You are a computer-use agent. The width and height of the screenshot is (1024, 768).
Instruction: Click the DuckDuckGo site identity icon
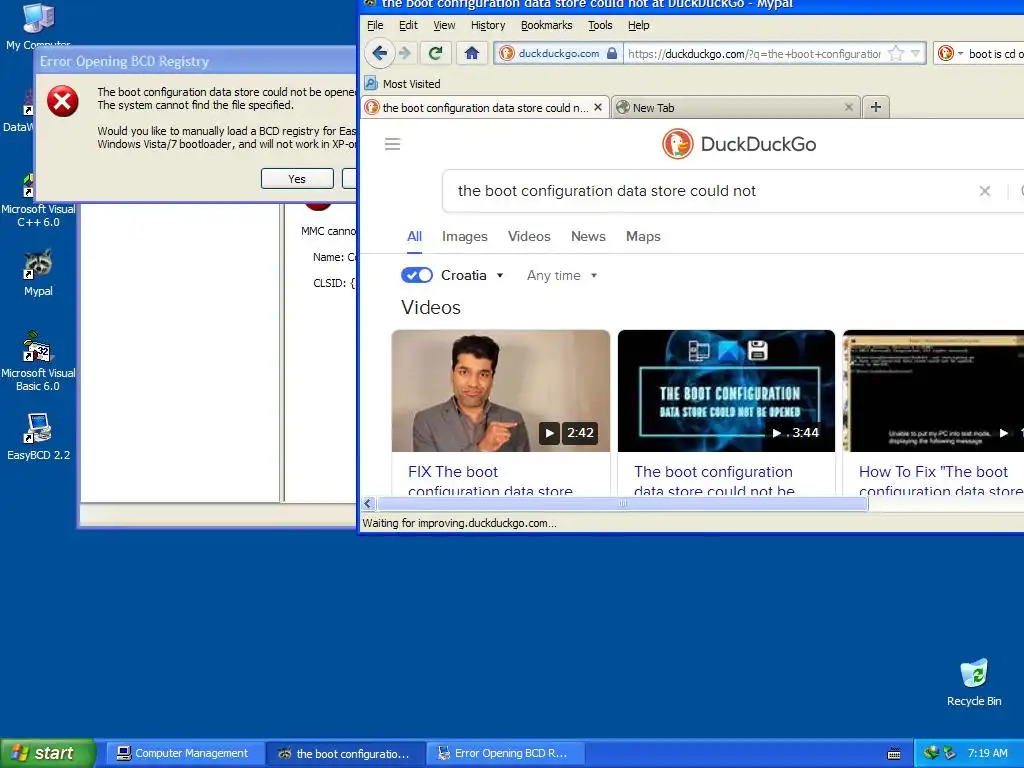click(507, 54)
